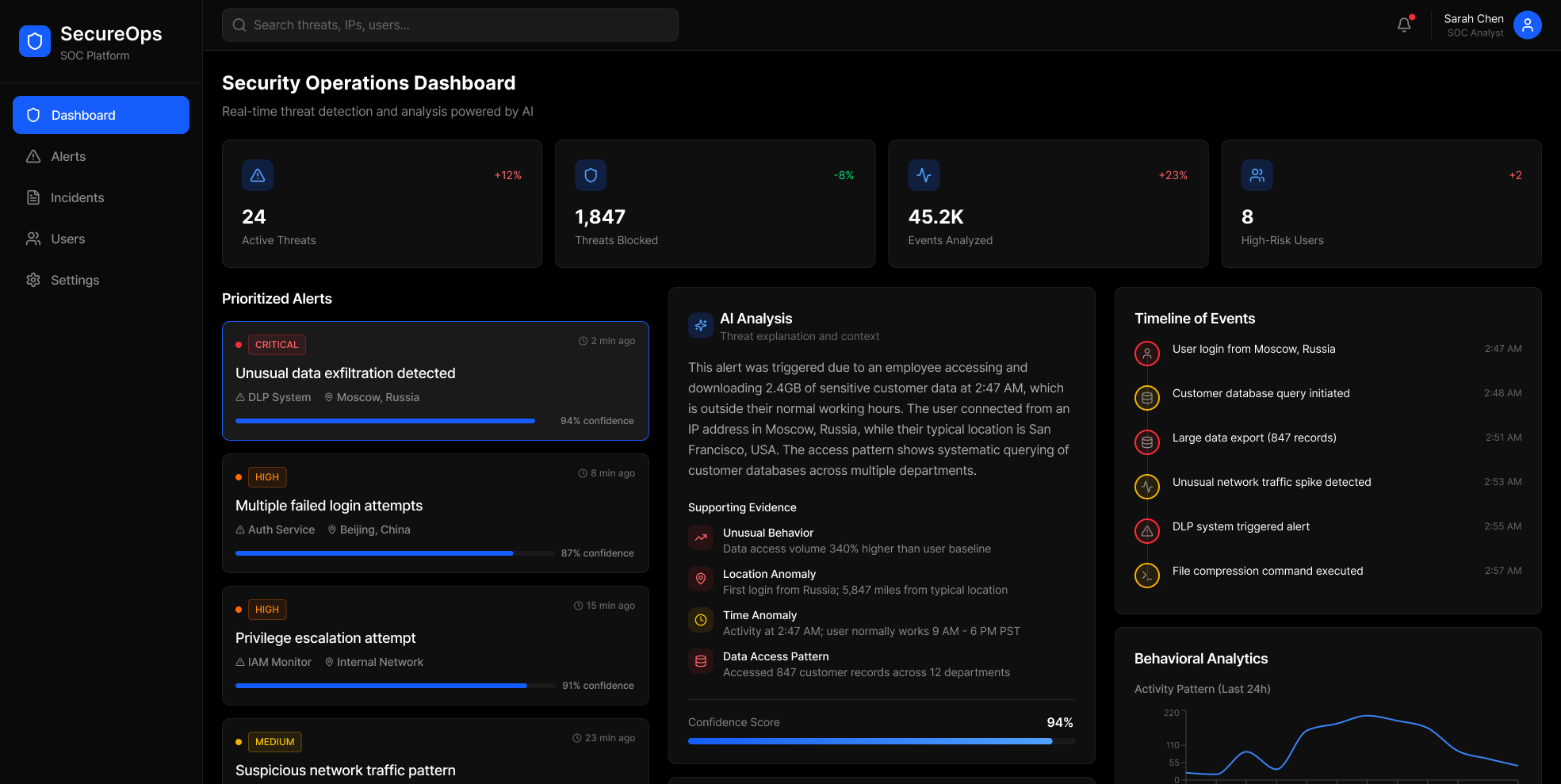The image size is (1561, 784).
Task: Select the Privilege escalation attempt alert
Action: pos(435,645)
